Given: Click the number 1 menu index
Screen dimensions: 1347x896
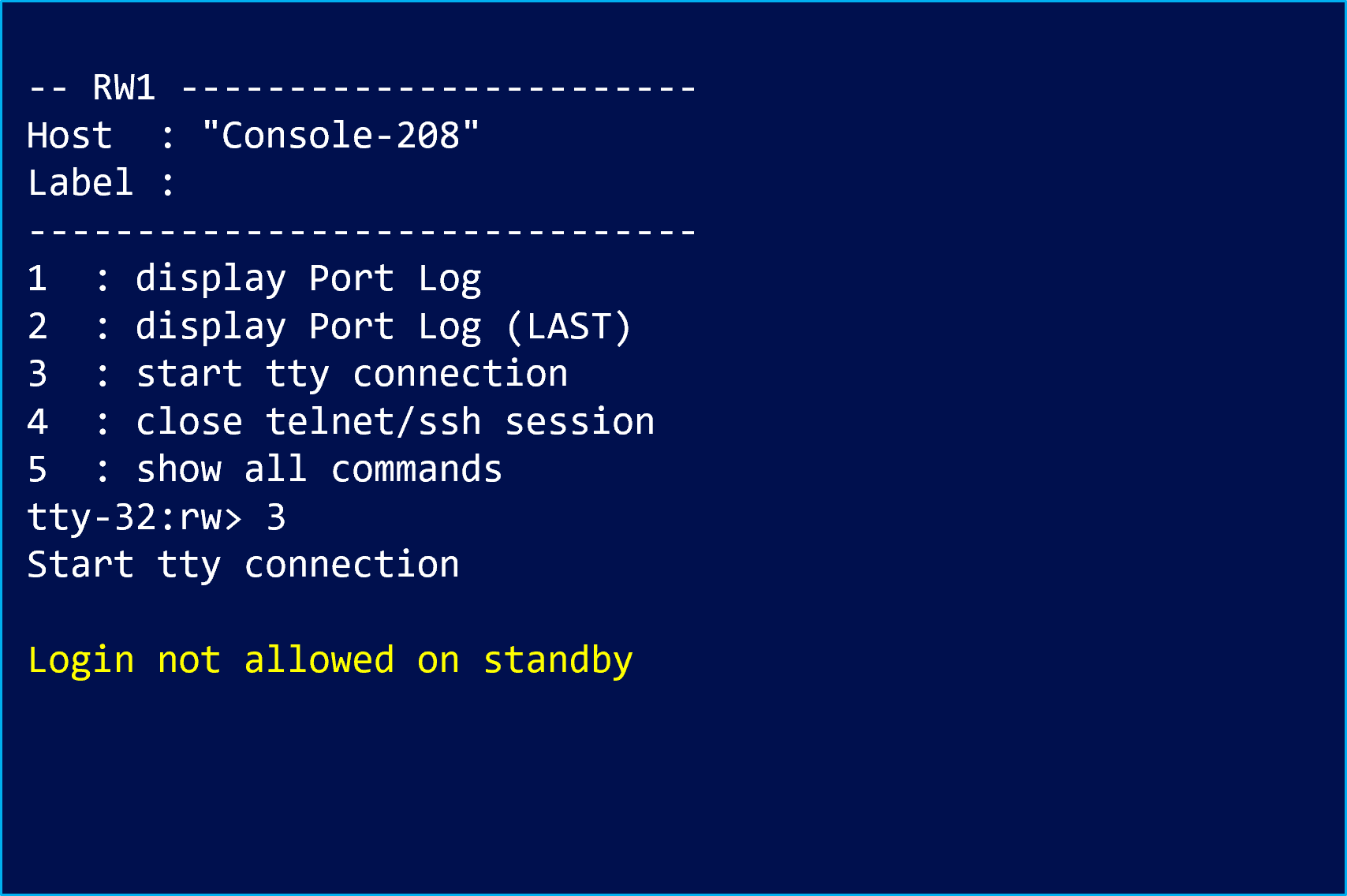Looking at the screenshot, I should tap(37, 278).
